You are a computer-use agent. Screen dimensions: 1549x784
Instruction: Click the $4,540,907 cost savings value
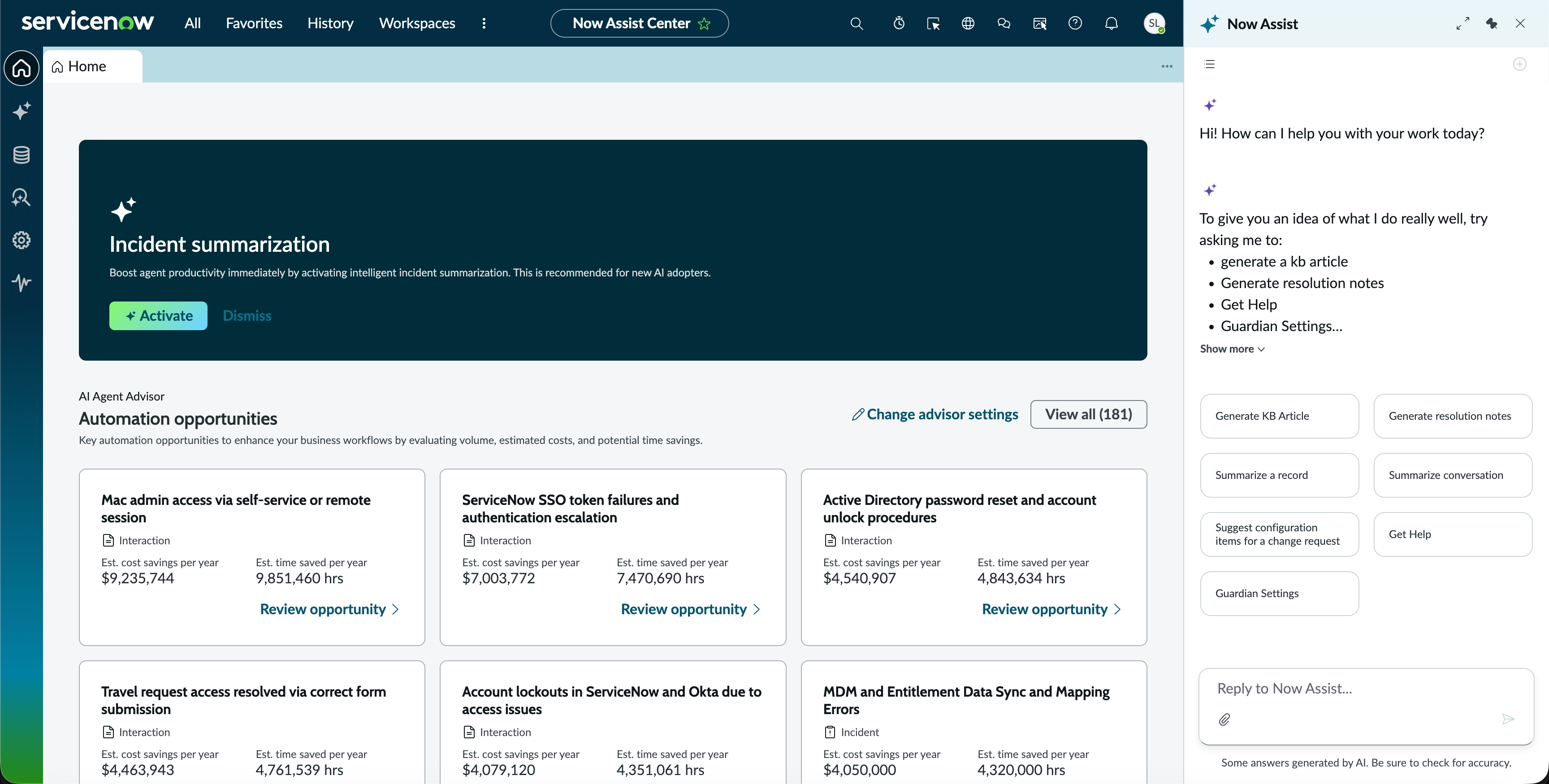pyautogui.click(x=859, y=578)
